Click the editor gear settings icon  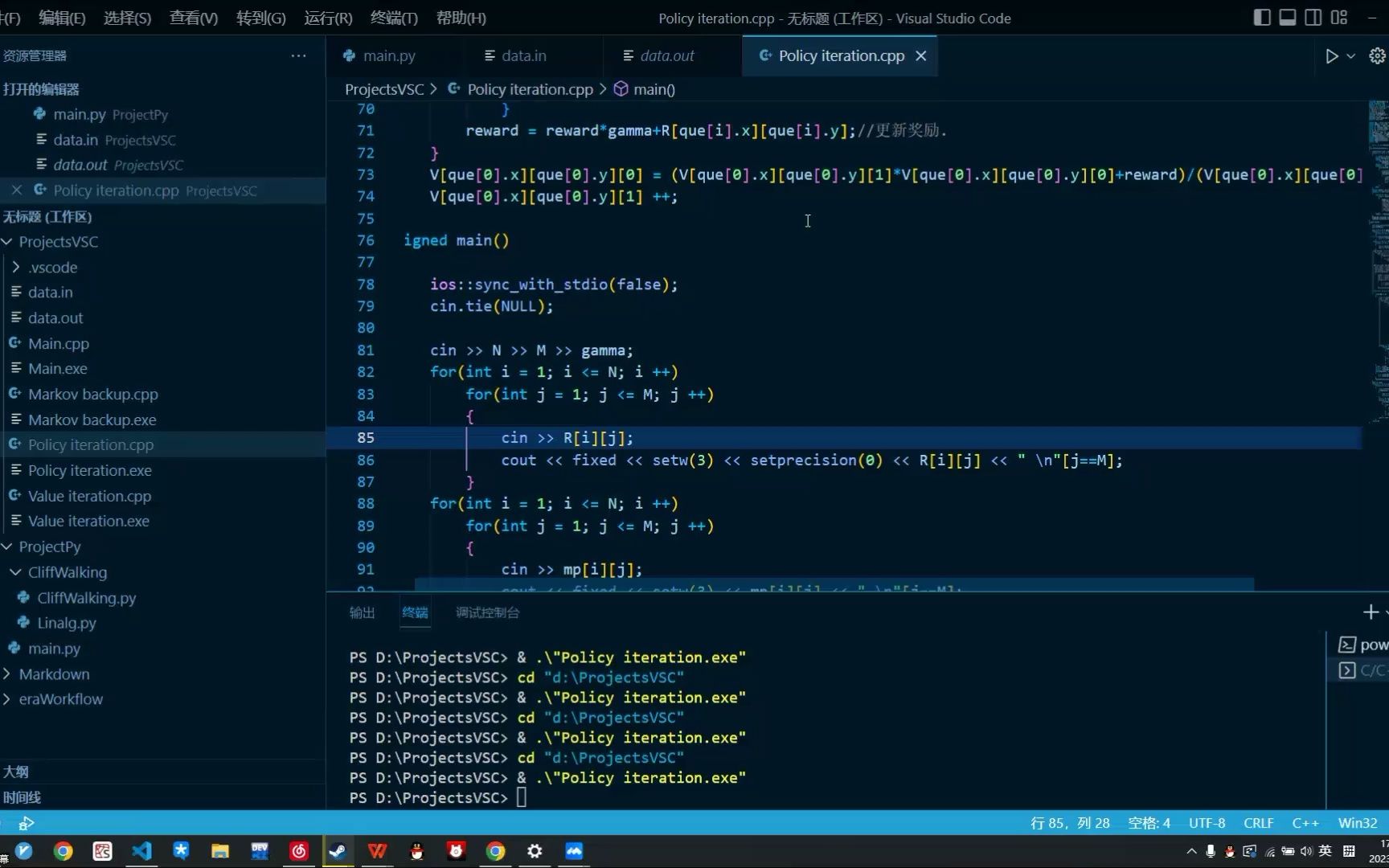click(x=1377, y=56)
